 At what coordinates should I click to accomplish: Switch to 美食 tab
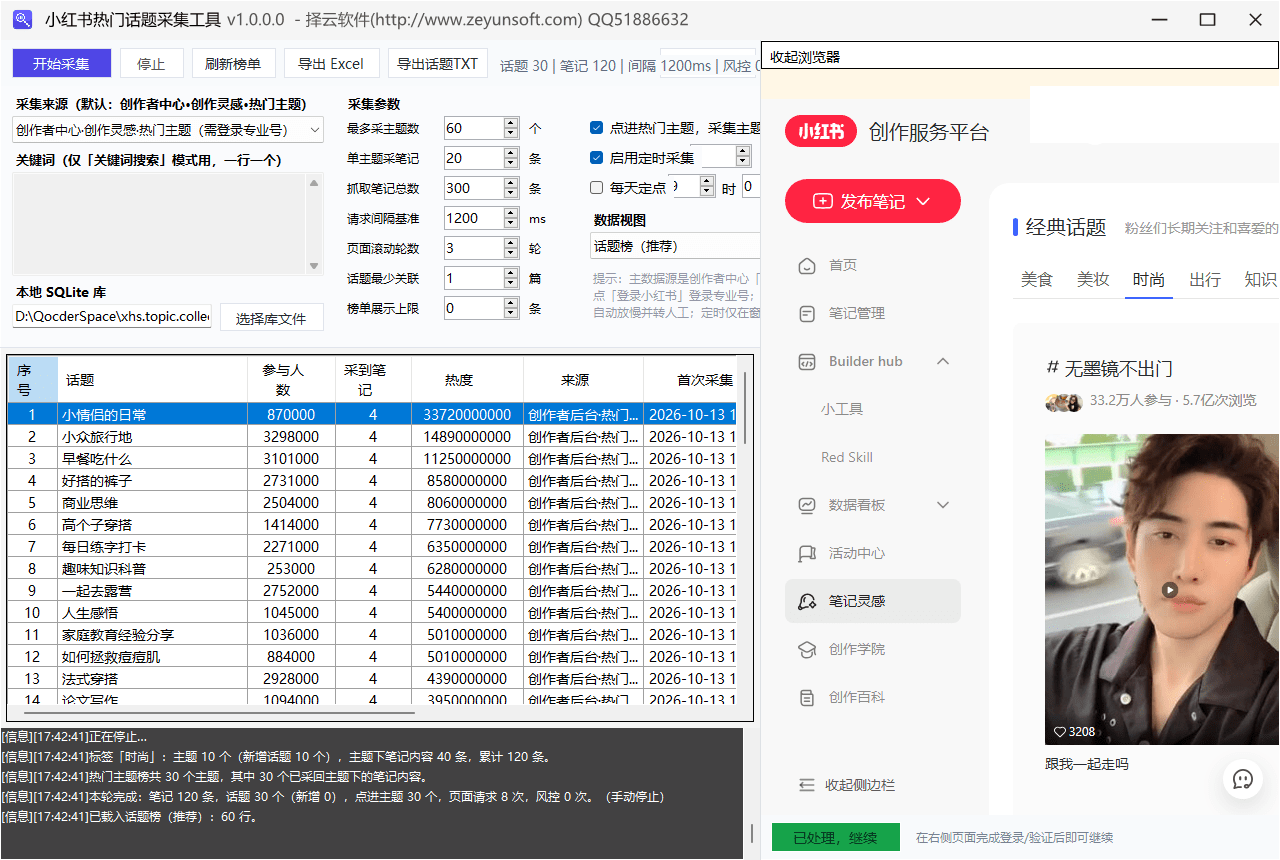(x=1037, y=280)
